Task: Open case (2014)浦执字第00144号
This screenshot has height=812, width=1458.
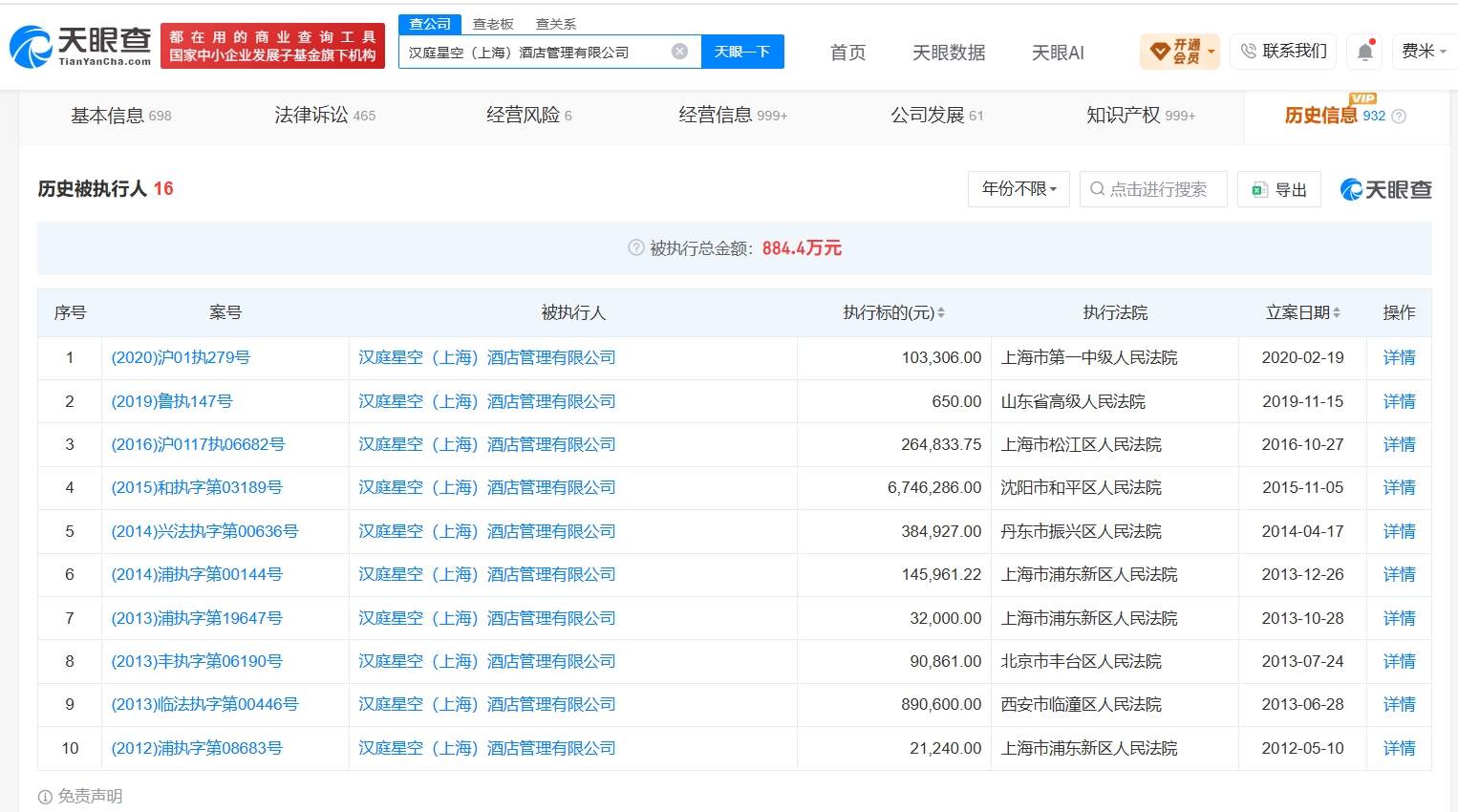Action: 197,574
